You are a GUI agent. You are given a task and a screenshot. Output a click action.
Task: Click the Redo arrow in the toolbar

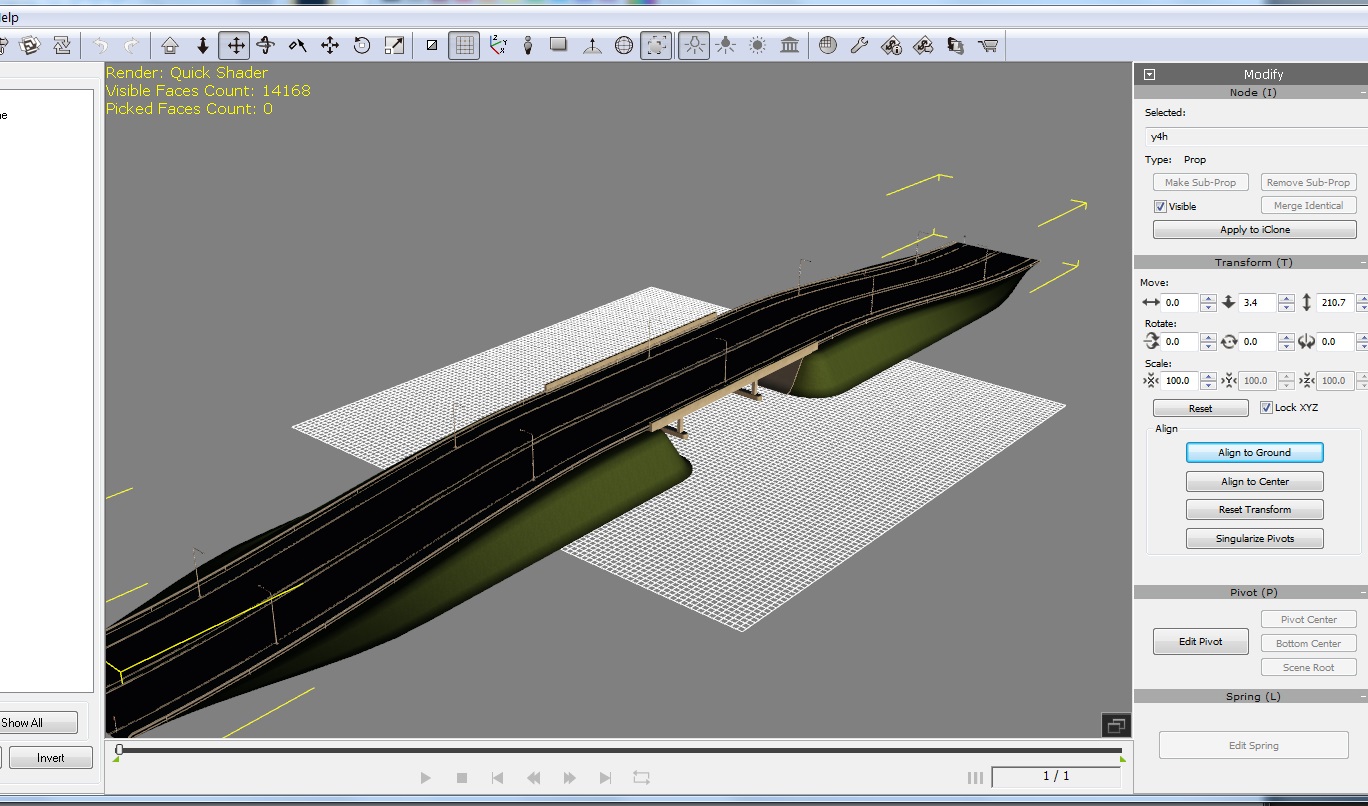(x=132, y=45)
